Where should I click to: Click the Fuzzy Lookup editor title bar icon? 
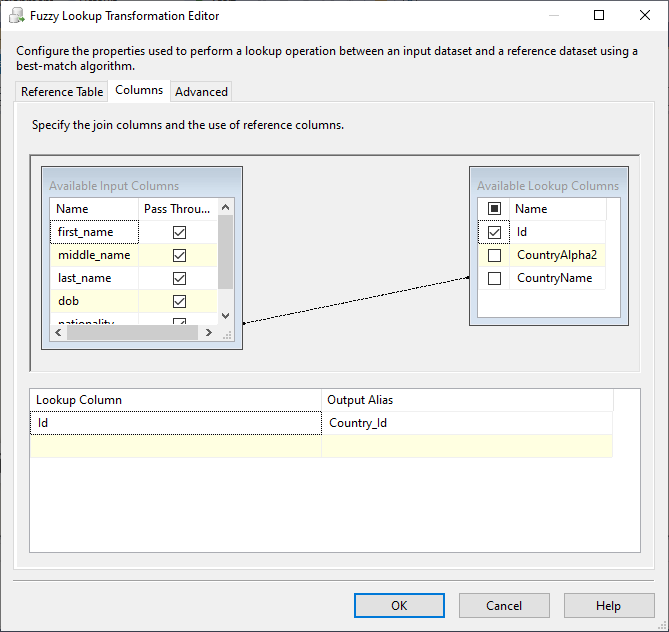[x=17, y=16]
